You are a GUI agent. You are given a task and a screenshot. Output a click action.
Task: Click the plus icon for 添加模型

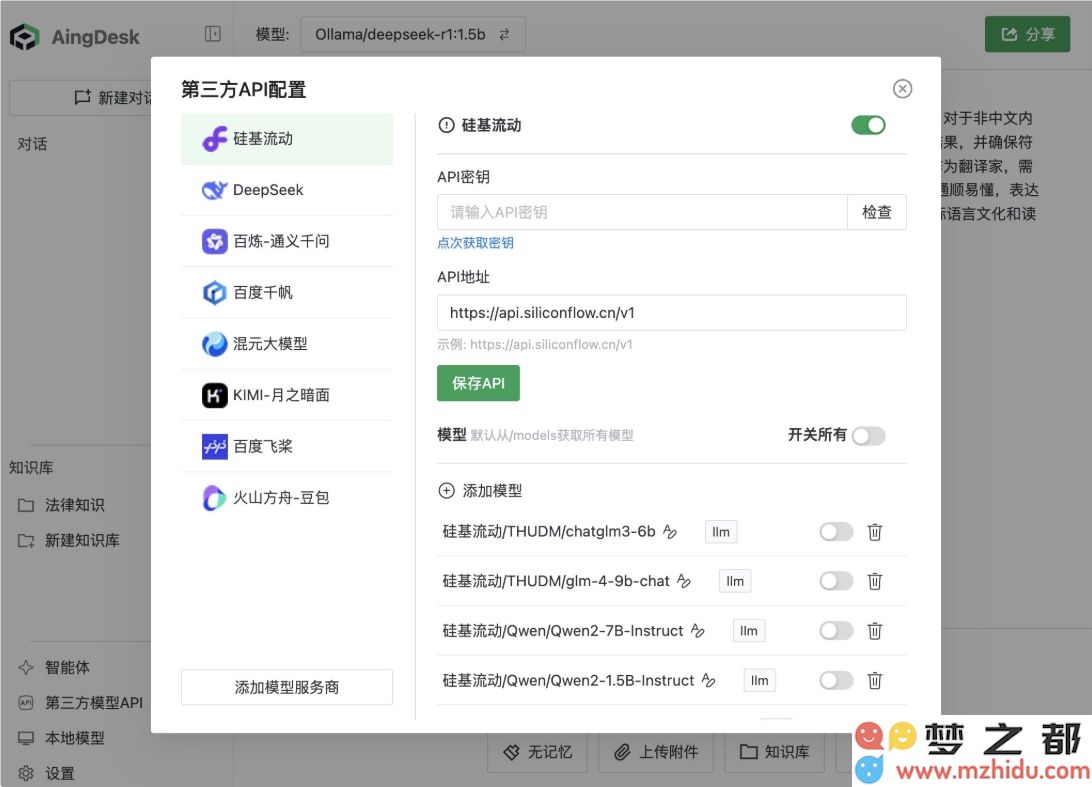pyautogui.click(x=446, y=490)
